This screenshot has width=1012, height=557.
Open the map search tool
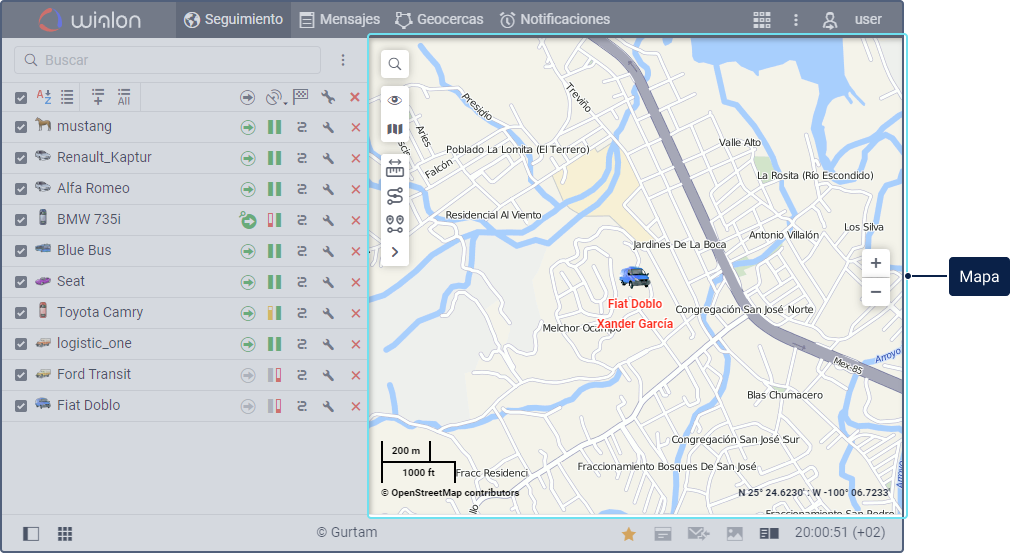pos(395,64)
